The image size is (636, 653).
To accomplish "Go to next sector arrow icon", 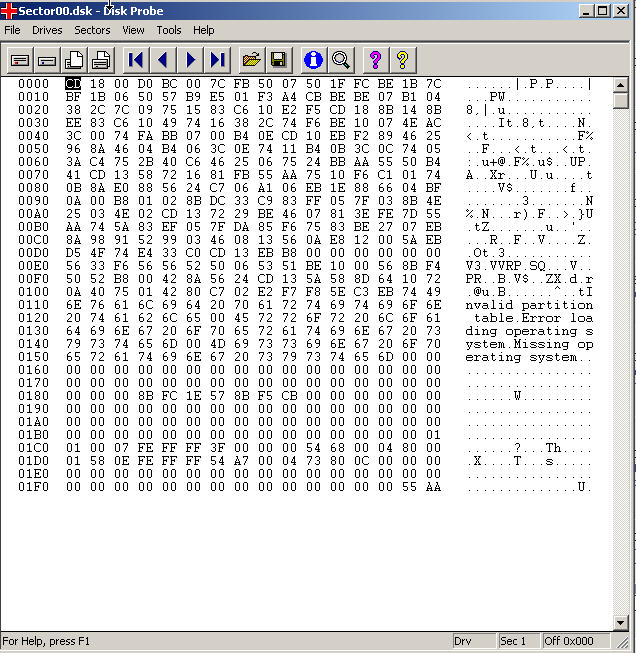I will (x=190, y=60).
